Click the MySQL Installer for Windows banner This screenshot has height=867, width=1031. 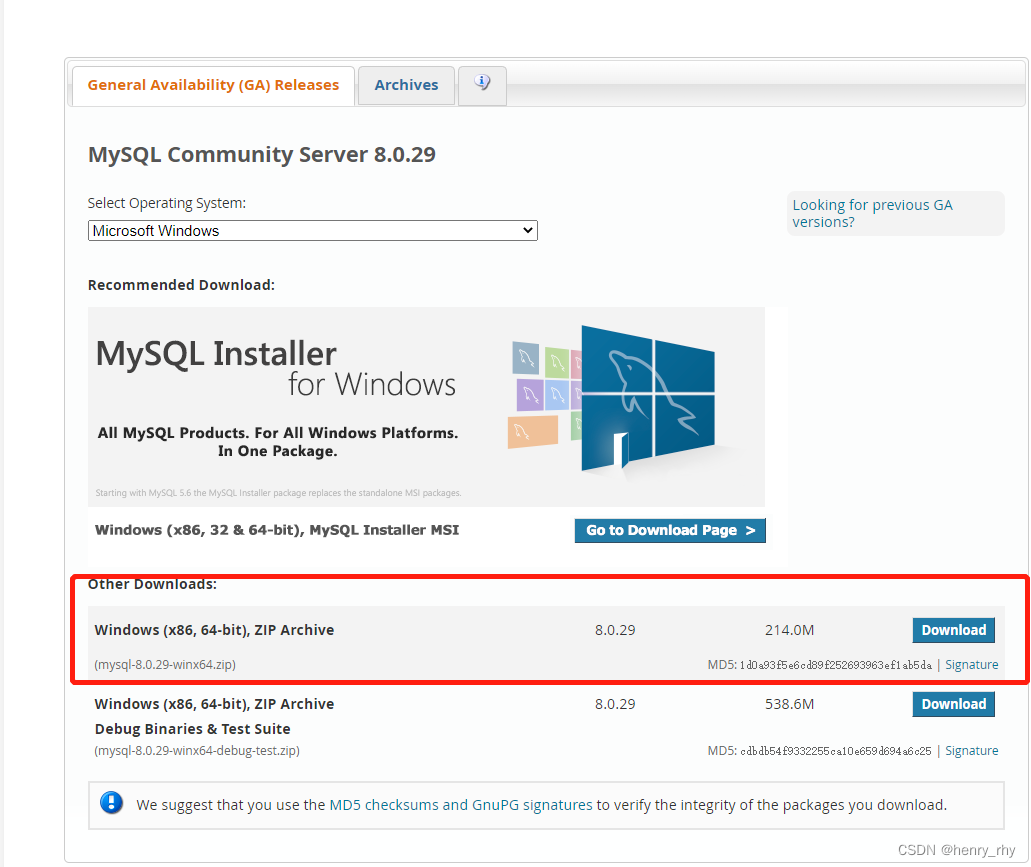(426, 406)
